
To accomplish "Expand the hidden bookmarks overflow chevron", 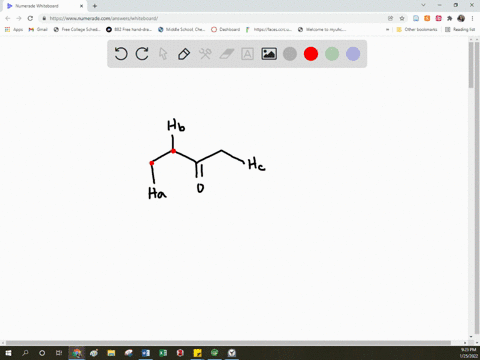I will pos(387,29).
